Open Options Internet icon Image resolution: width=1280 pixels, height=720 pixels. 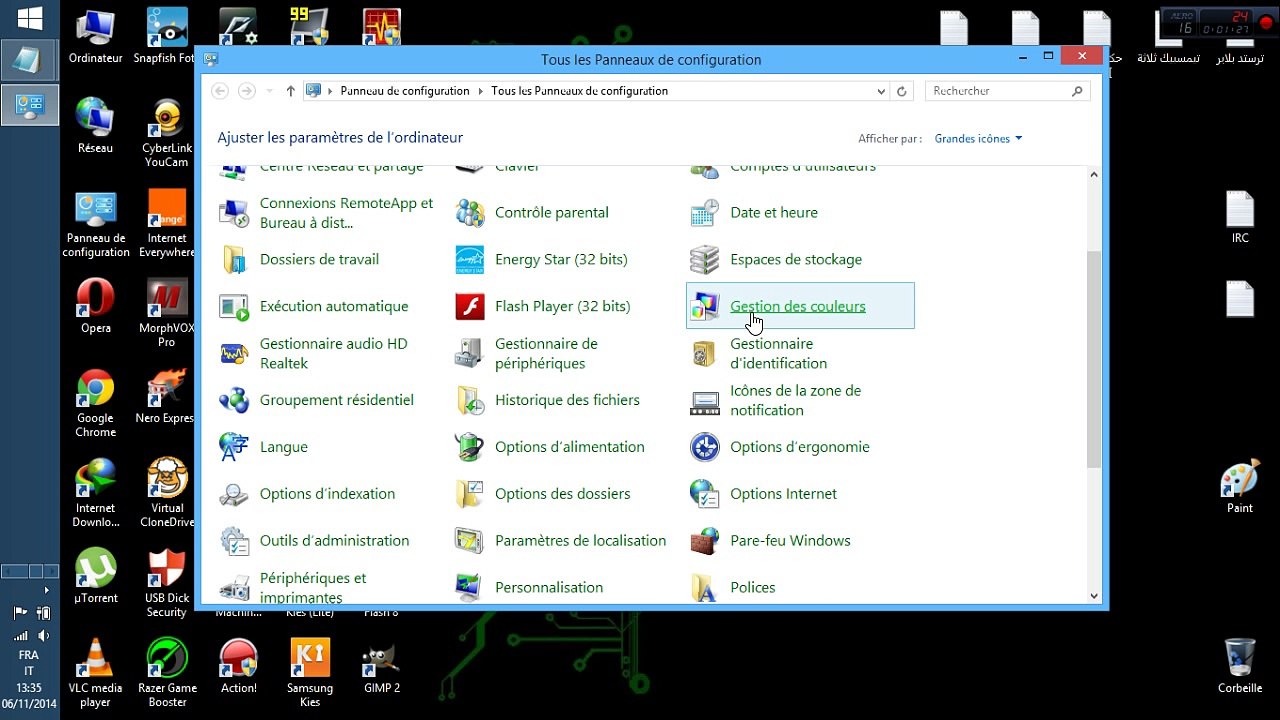pyautogui.click(x=705, y=494)
